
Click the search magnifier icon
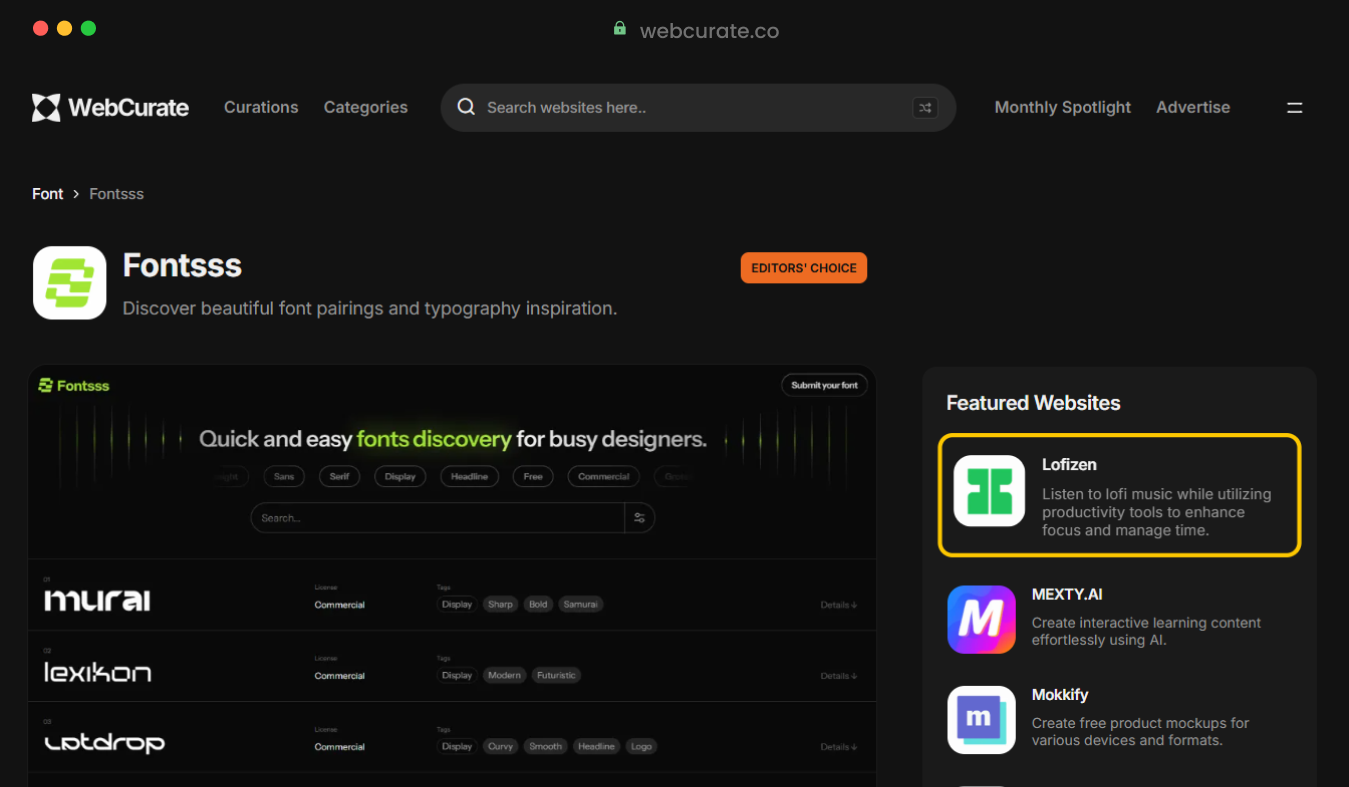coord(466,107)
